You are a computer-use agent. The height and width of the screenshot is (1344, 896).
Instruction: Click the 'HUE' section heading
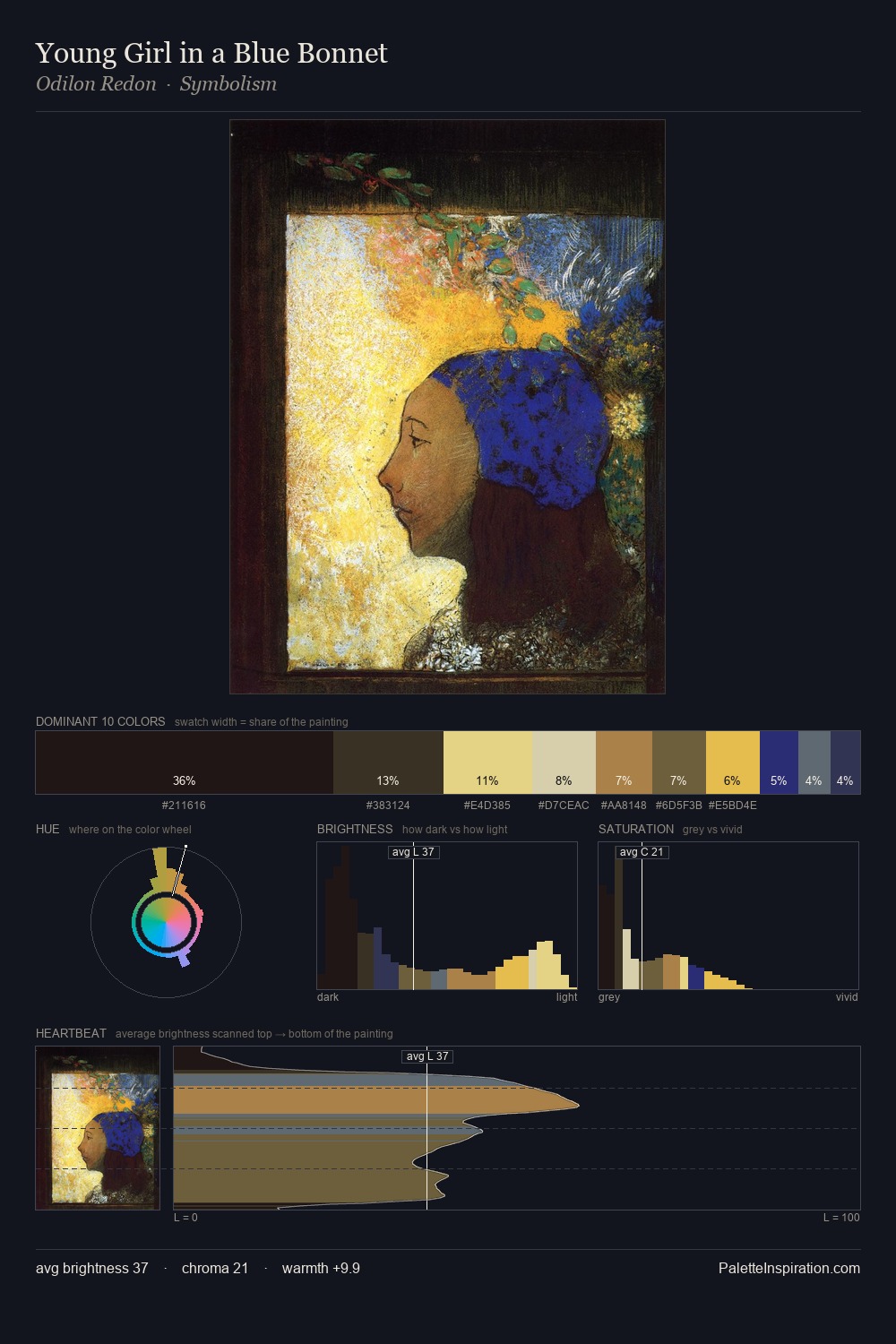click(x=47, y=829)
